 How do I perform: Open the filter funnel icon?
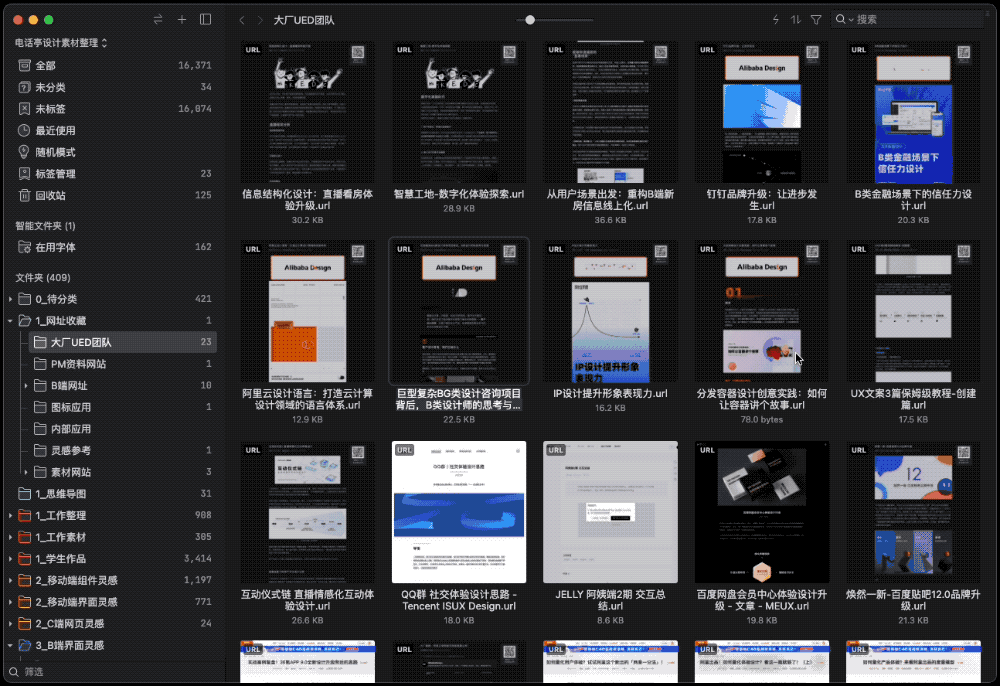coord(816,20)
